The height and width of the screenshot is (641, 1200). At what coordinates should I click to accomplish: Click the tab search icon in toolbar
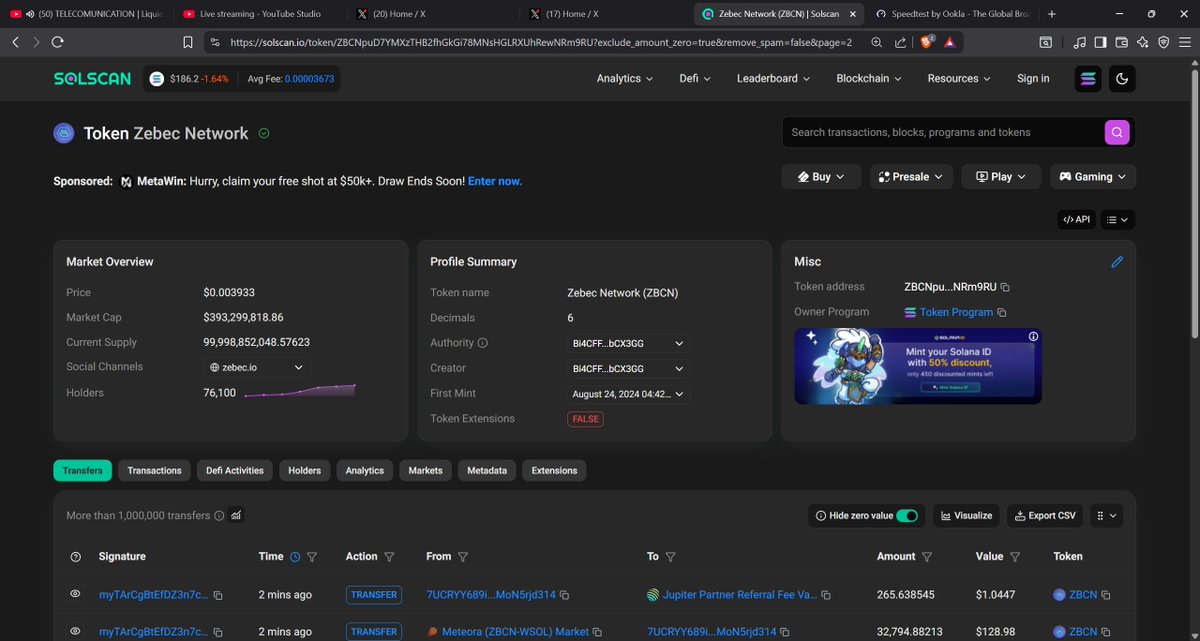[x=1046, y=42]
